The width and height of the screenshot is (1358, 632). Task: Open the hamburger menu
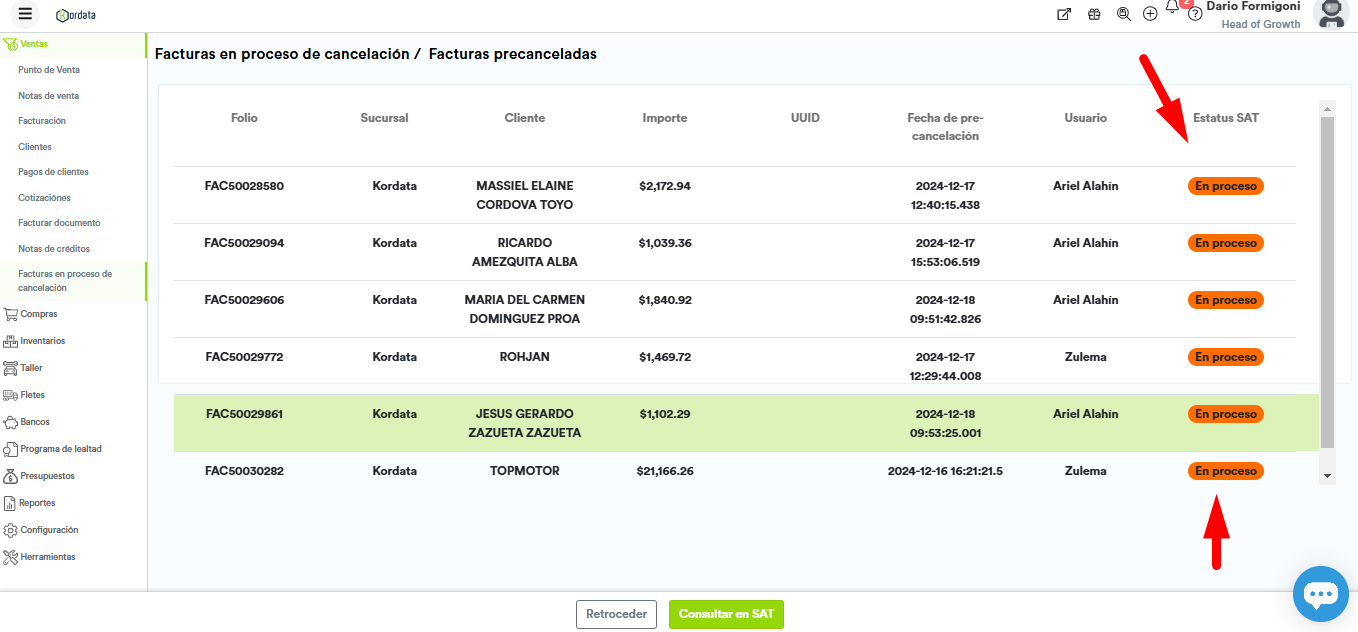pos(25,14)
